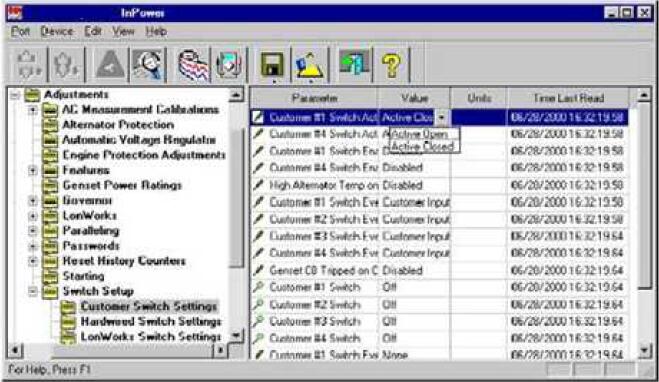Expand the Governor tree node
The height and width of the screenshot is (382, 659).
coord(33,200)
